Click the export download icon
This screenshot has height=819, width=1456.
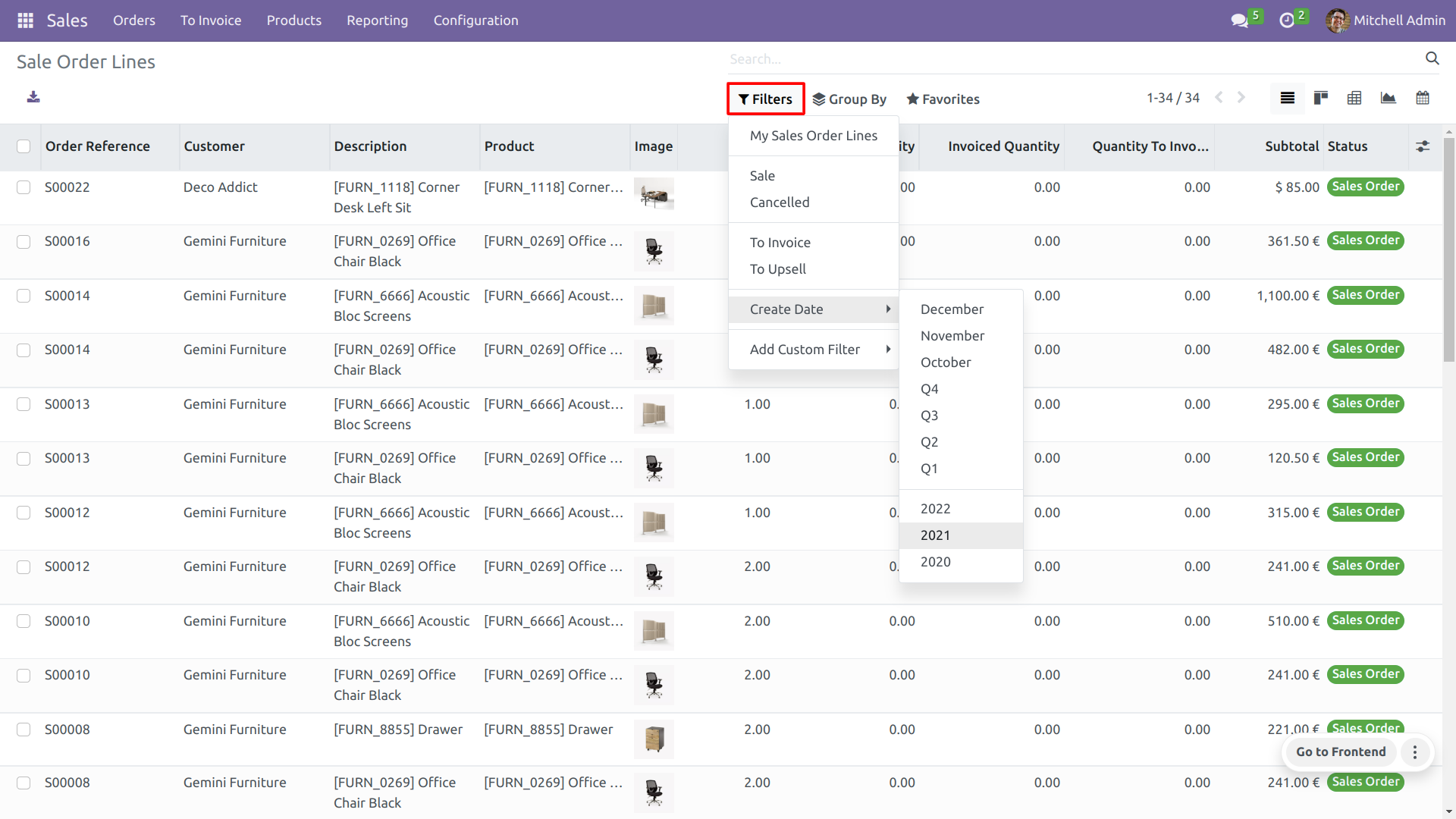click(x=33, y=97)
